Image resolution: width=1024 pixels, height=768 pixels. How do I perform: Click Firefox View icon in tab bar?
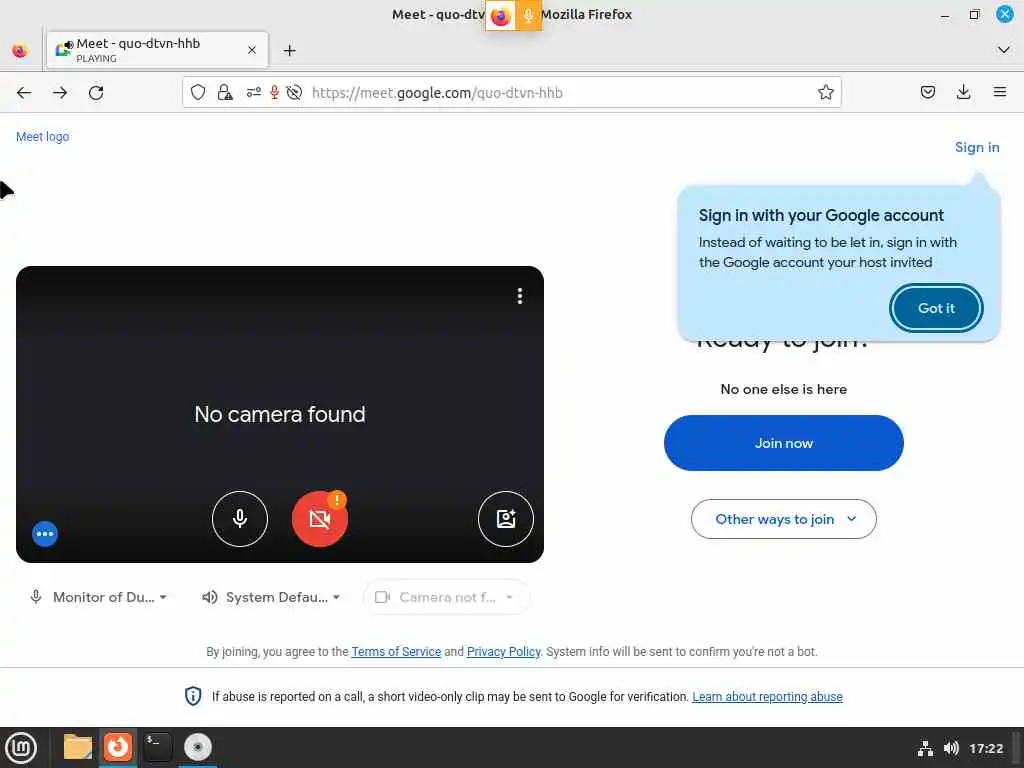[x=20, y=50]
